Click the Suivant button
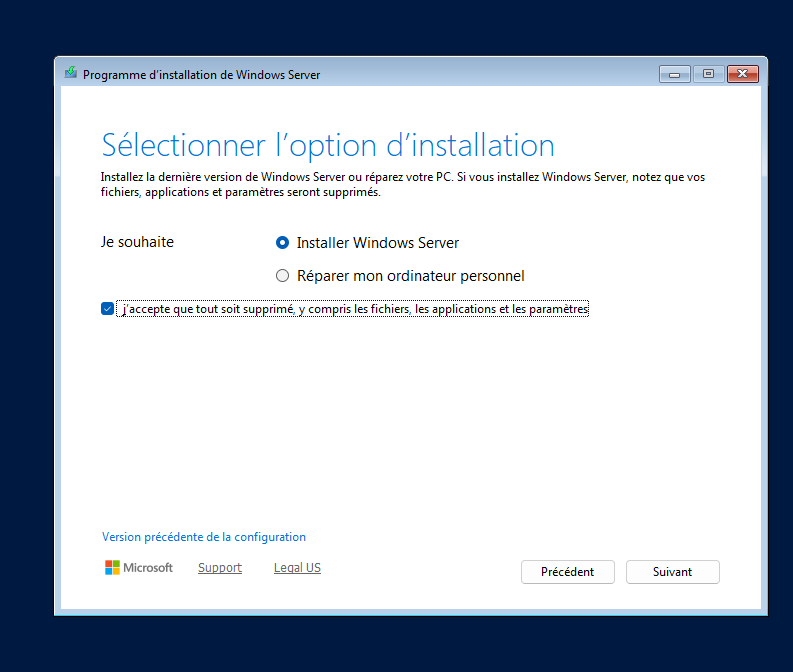Screen dimensions: 793x672 [x=673, y=572]
